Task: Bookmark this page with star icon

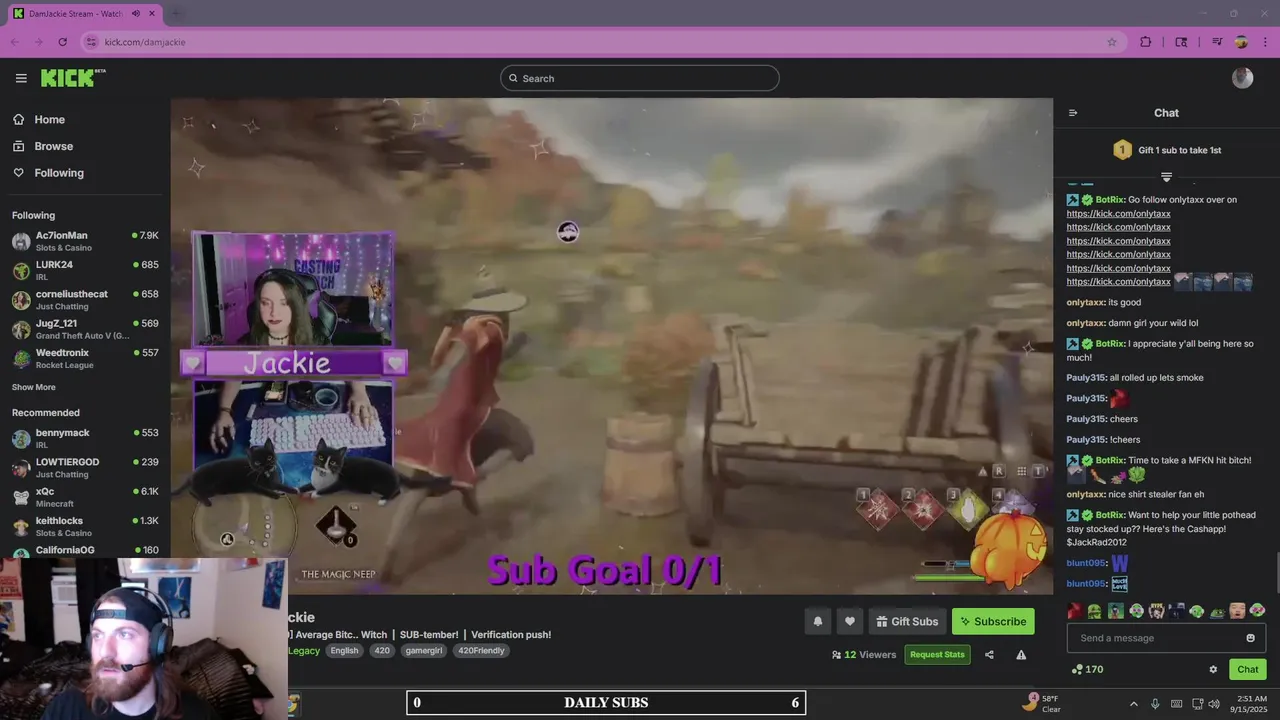Action: pos(1111,42)
